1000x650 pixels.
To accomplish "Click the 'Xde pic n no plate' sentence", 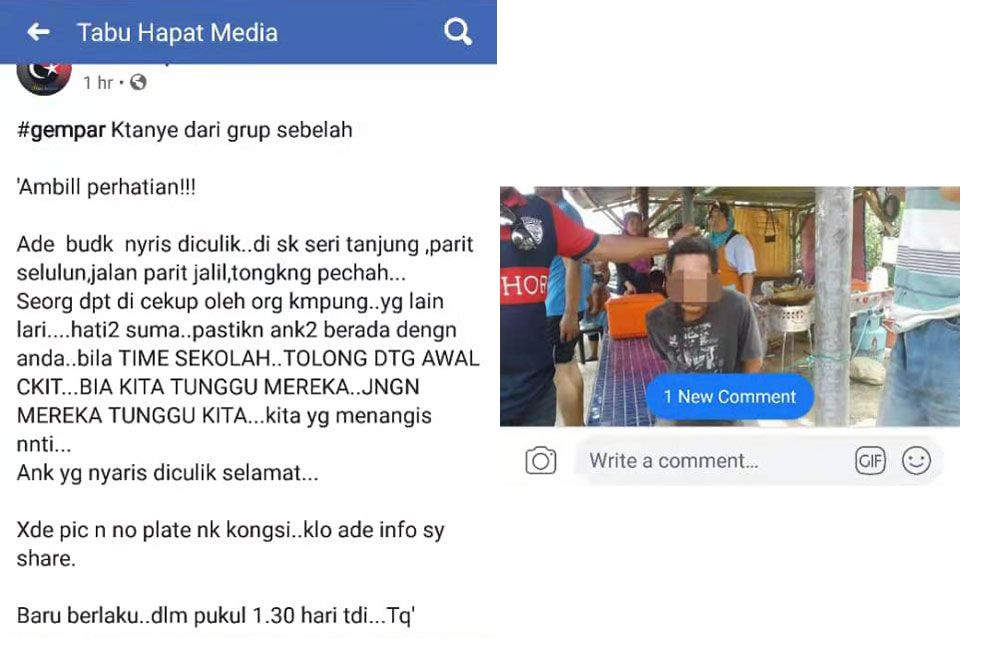I will (230, 544).
